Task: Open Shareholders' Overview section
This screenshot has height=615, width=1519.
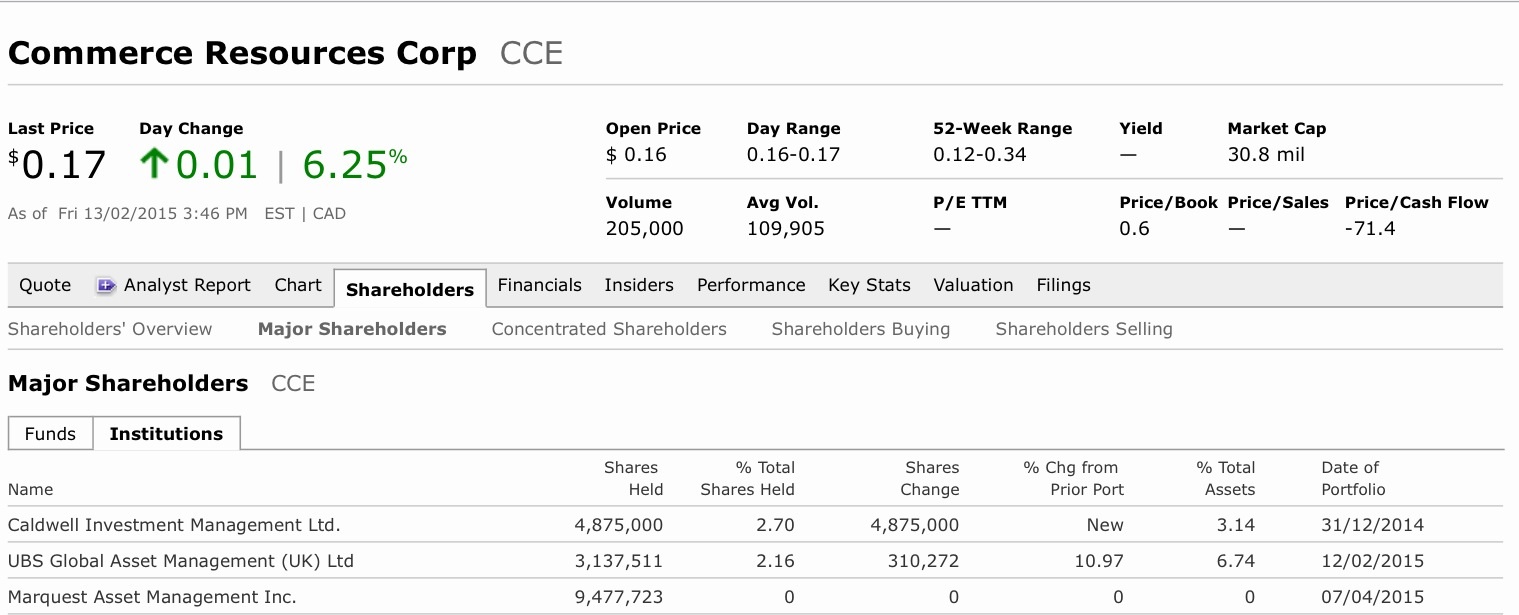Action: 110,328
